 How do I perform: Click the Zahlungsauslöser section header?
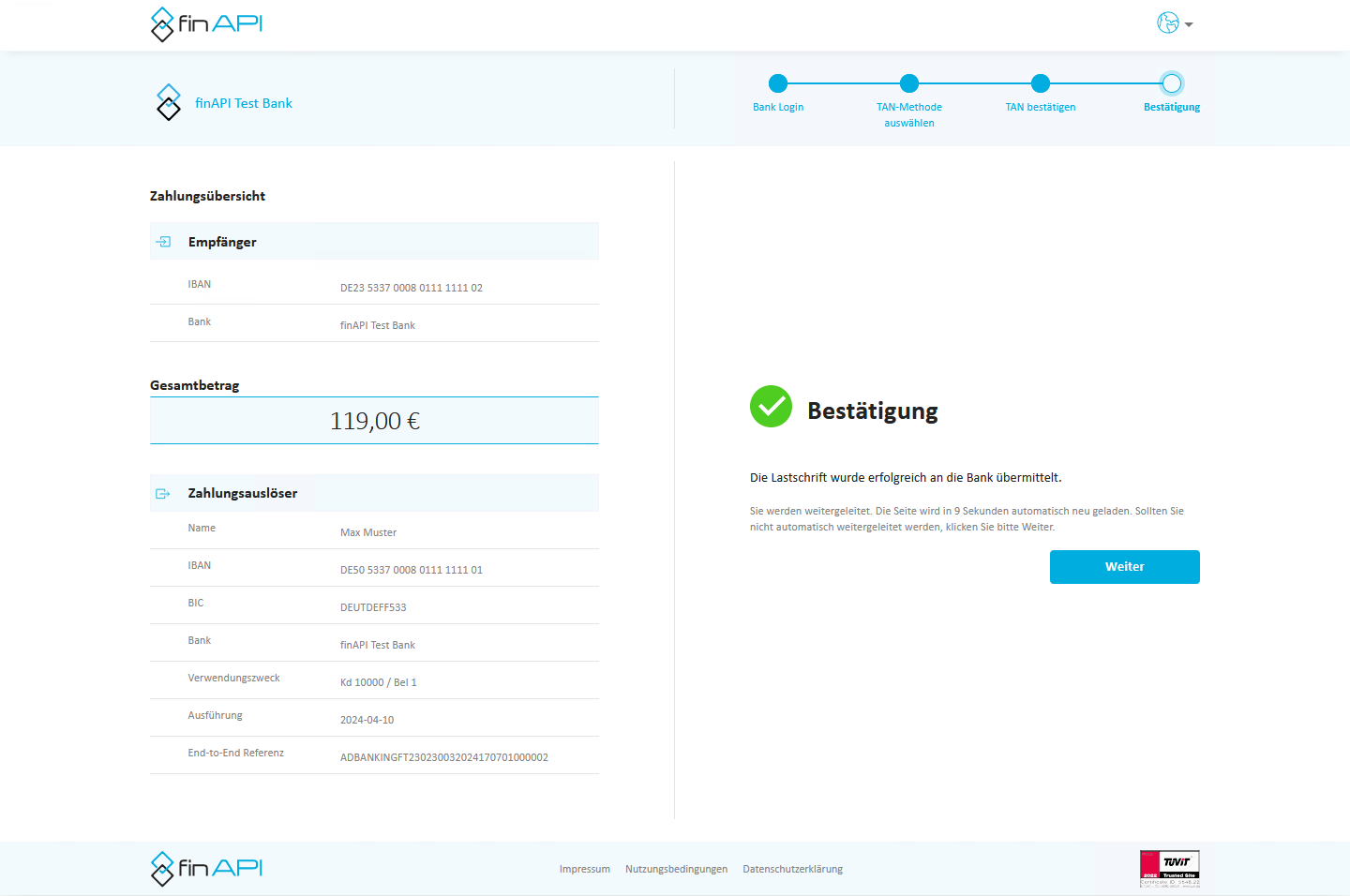[374, 493]
